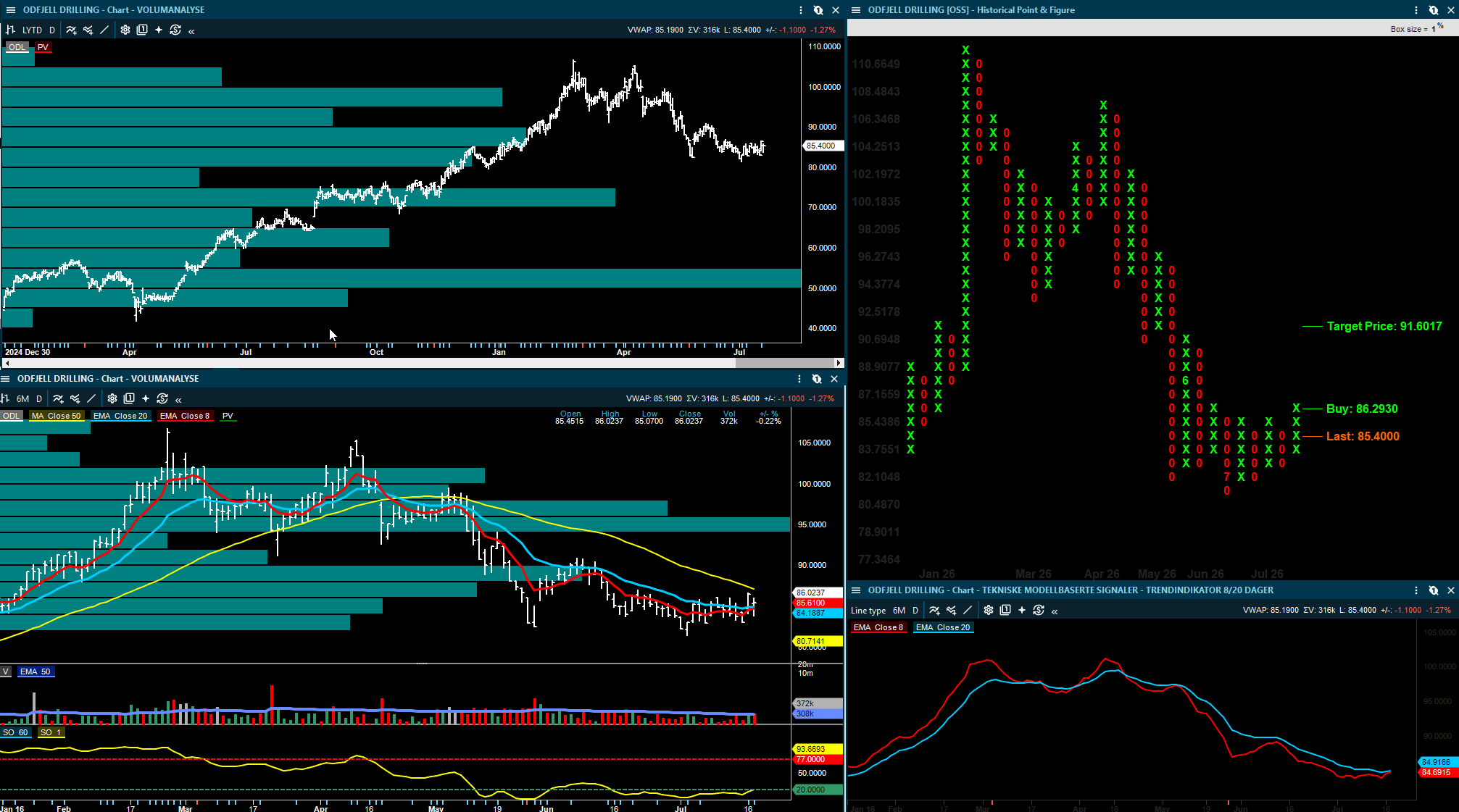Click layout template icon in bottom-left chart toolbar

coord(129,398)
